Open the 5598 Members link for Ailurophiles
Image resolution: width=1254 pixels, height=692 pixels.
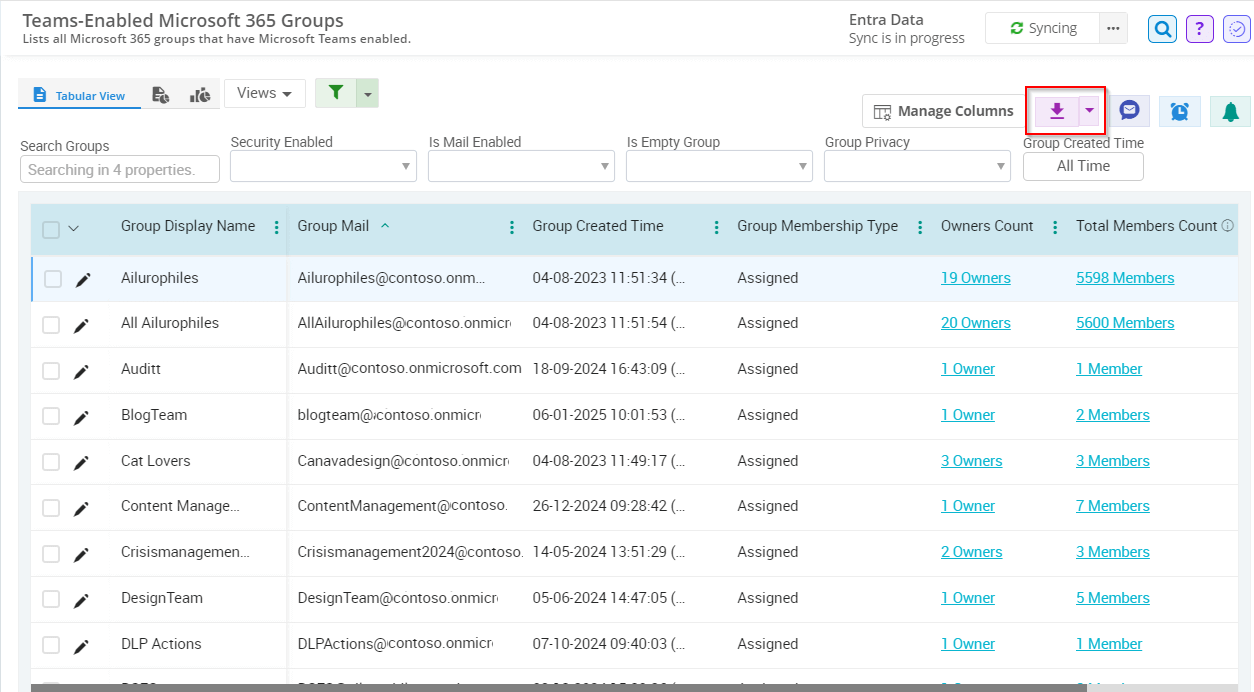tap(1125, 277)
